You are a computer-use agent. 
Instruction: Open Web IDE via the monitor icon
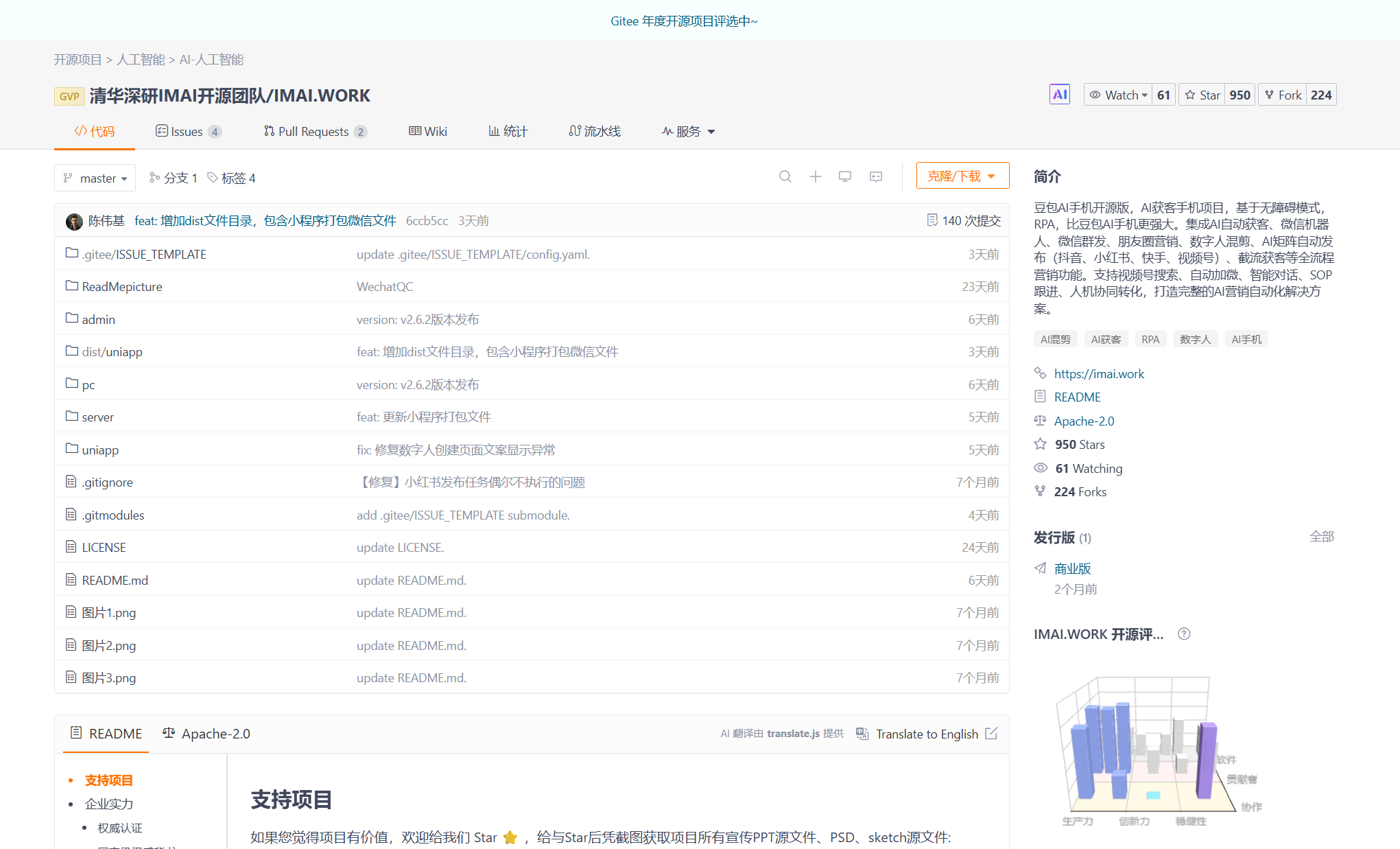coord(844,177)
